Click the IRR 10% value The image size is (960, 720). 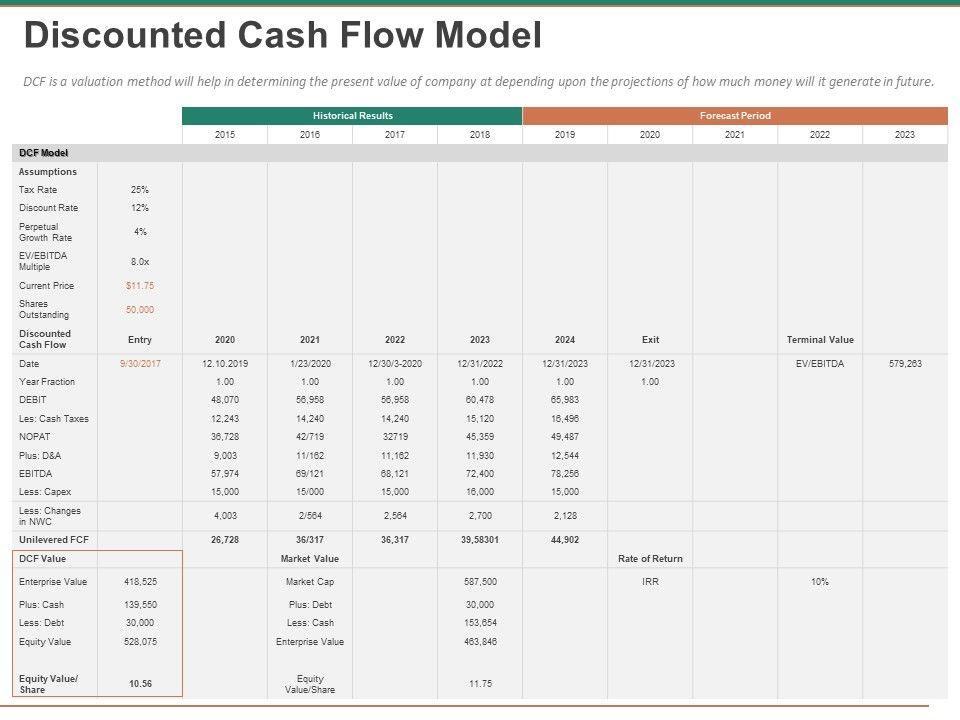820,582
